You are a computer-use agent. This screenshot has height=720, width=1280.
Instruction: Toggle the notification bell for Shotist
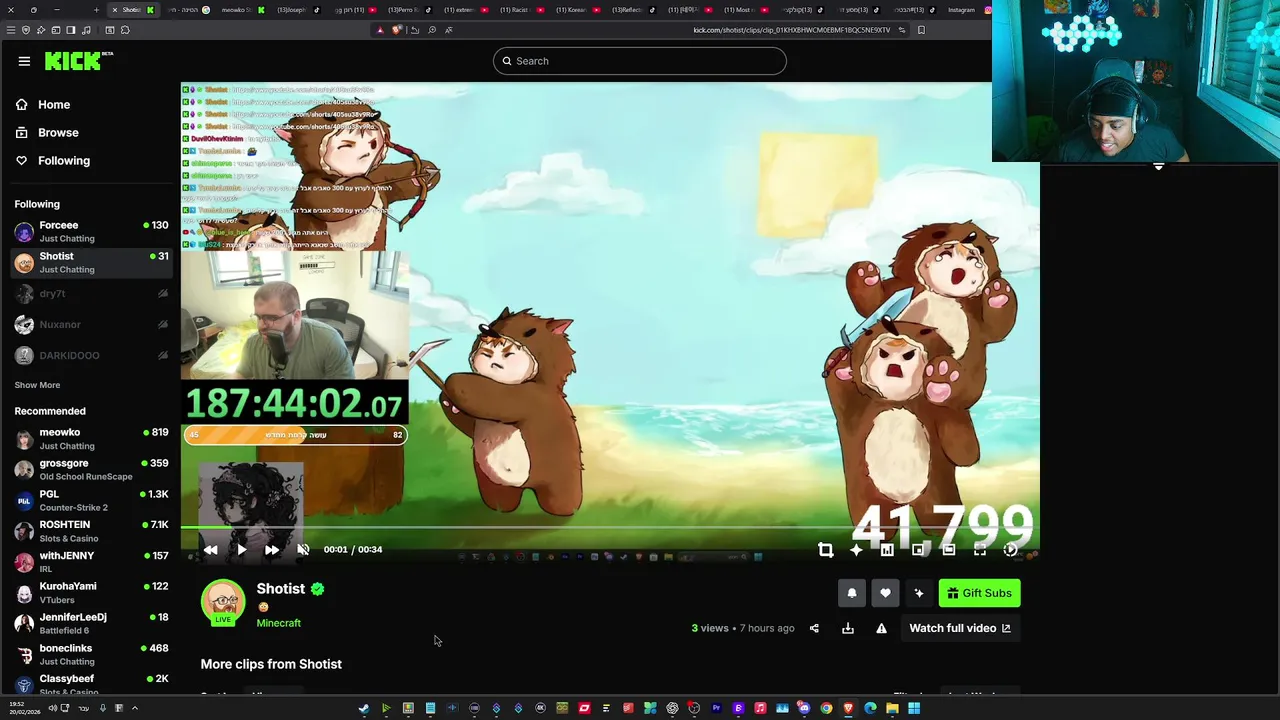[852, 593]
